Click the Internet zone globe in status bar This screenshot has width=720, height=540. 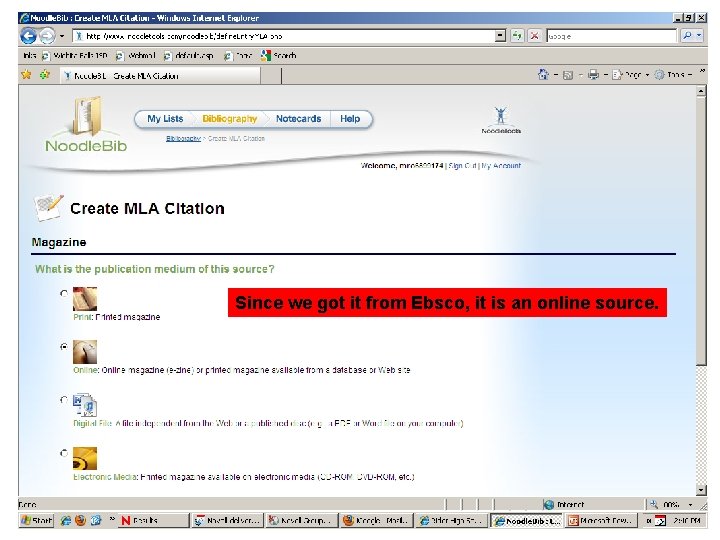point(549,505)
